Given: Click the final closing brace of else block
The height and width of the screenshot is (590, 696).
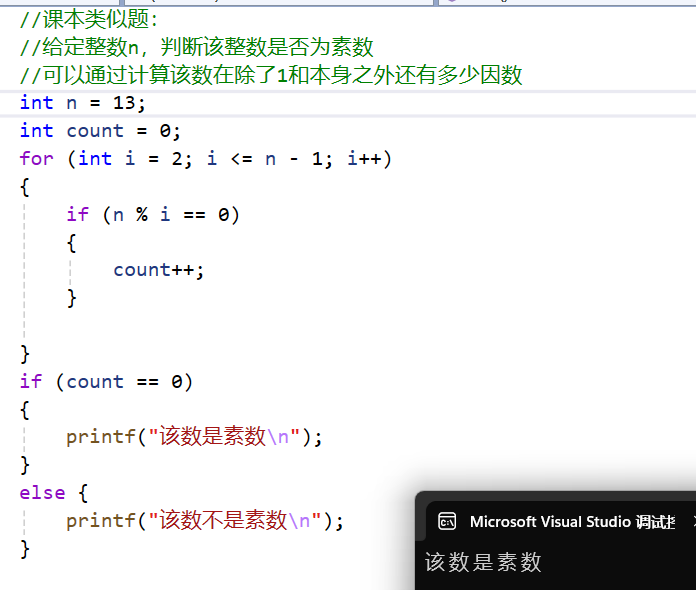Looking at the screenshot, I should [x=25, y=550].
